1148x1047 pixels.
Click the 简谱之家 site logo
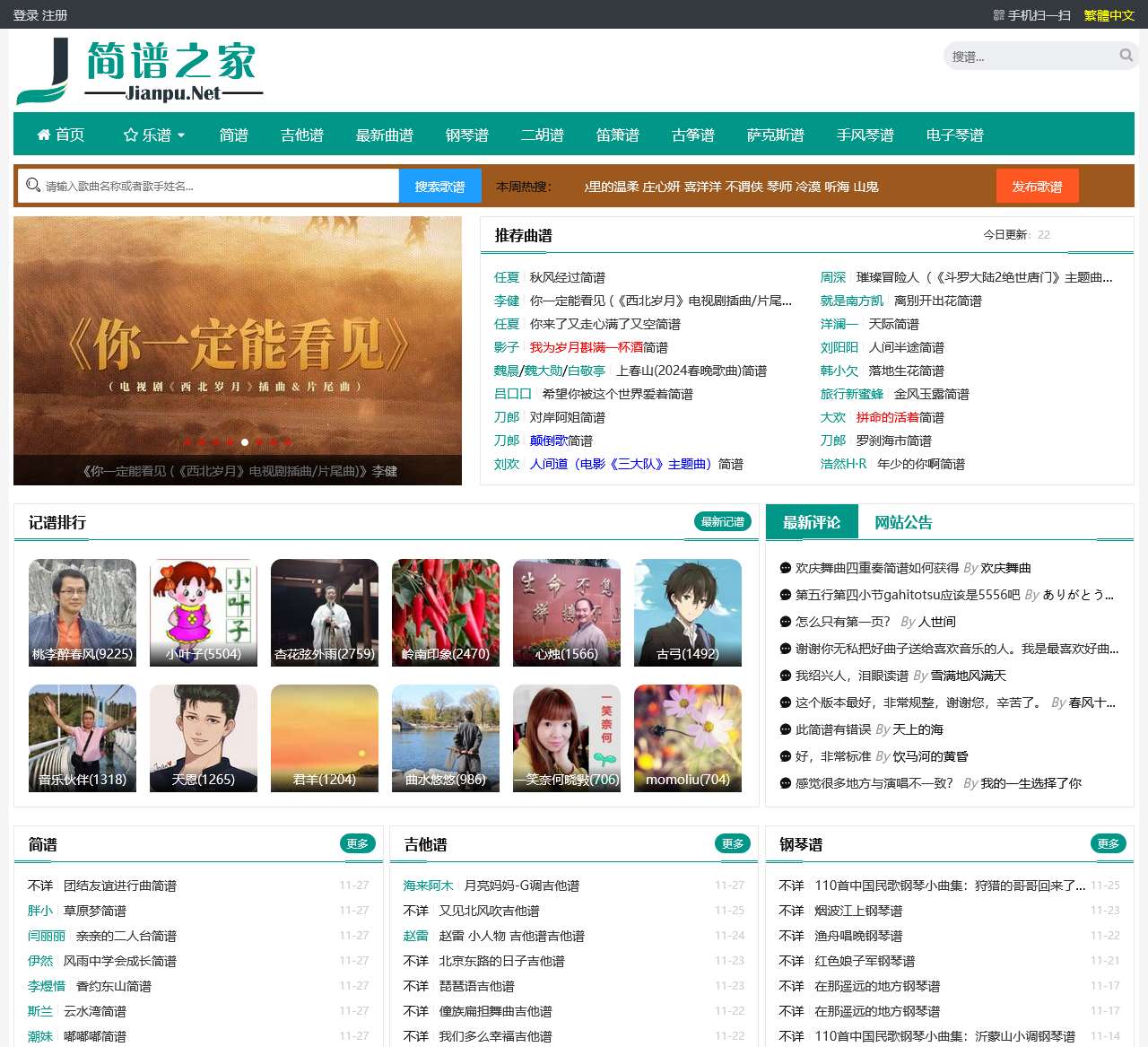(140, 72)
